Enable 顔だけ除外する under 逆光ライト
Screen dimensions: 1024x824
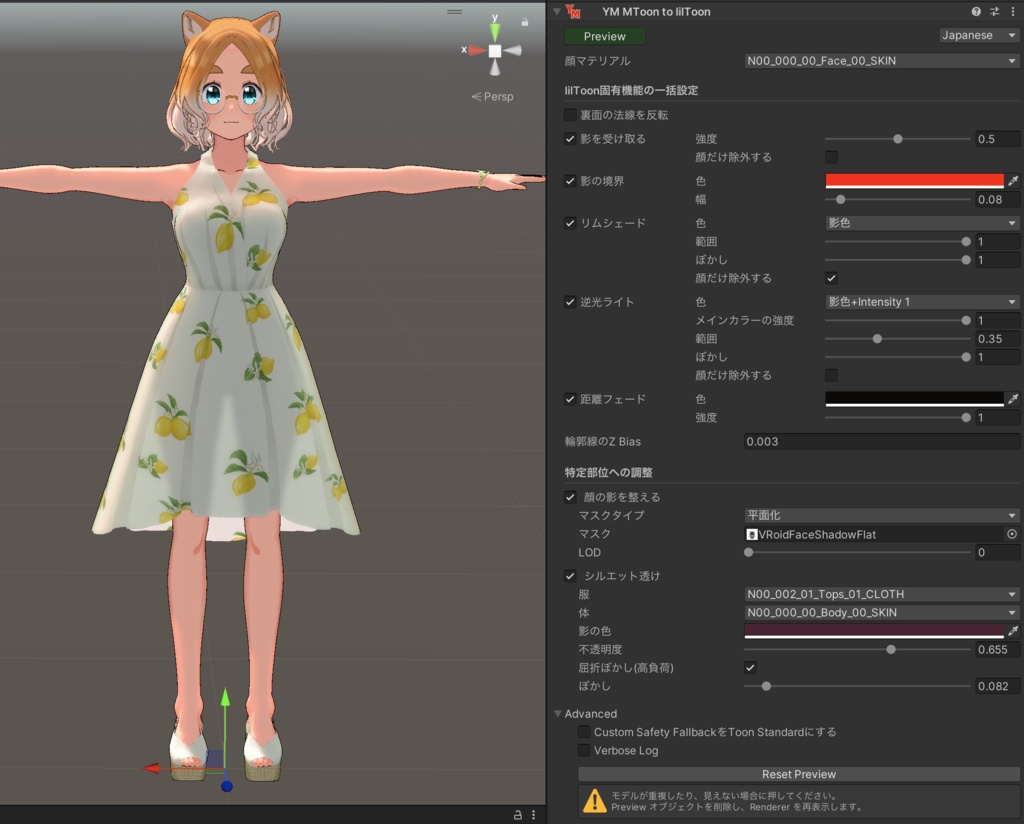tap(831, 375)
